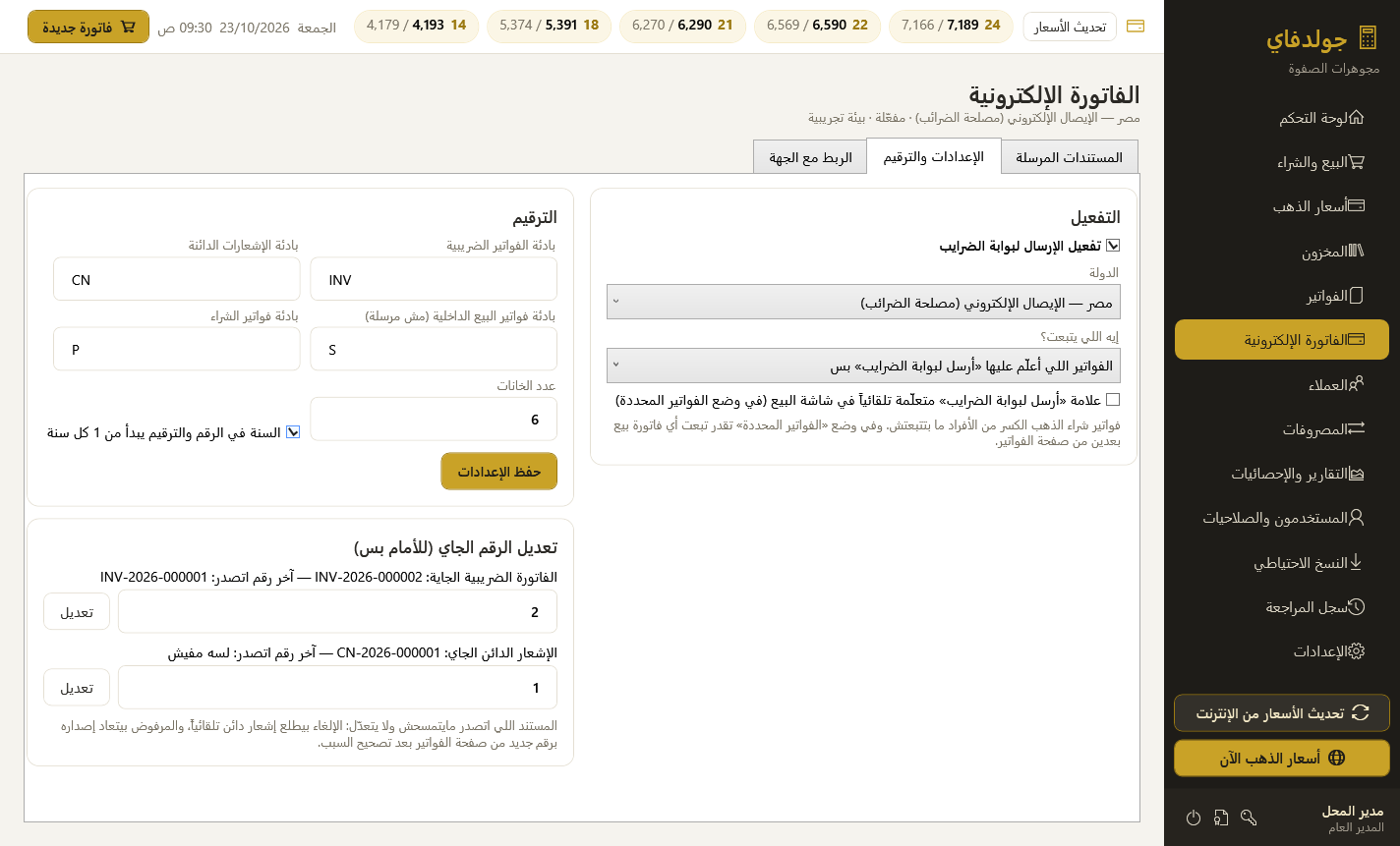Click the عدد الخانات digits field
Viewport: 1400px width, 846px height.
click(434, 419)
